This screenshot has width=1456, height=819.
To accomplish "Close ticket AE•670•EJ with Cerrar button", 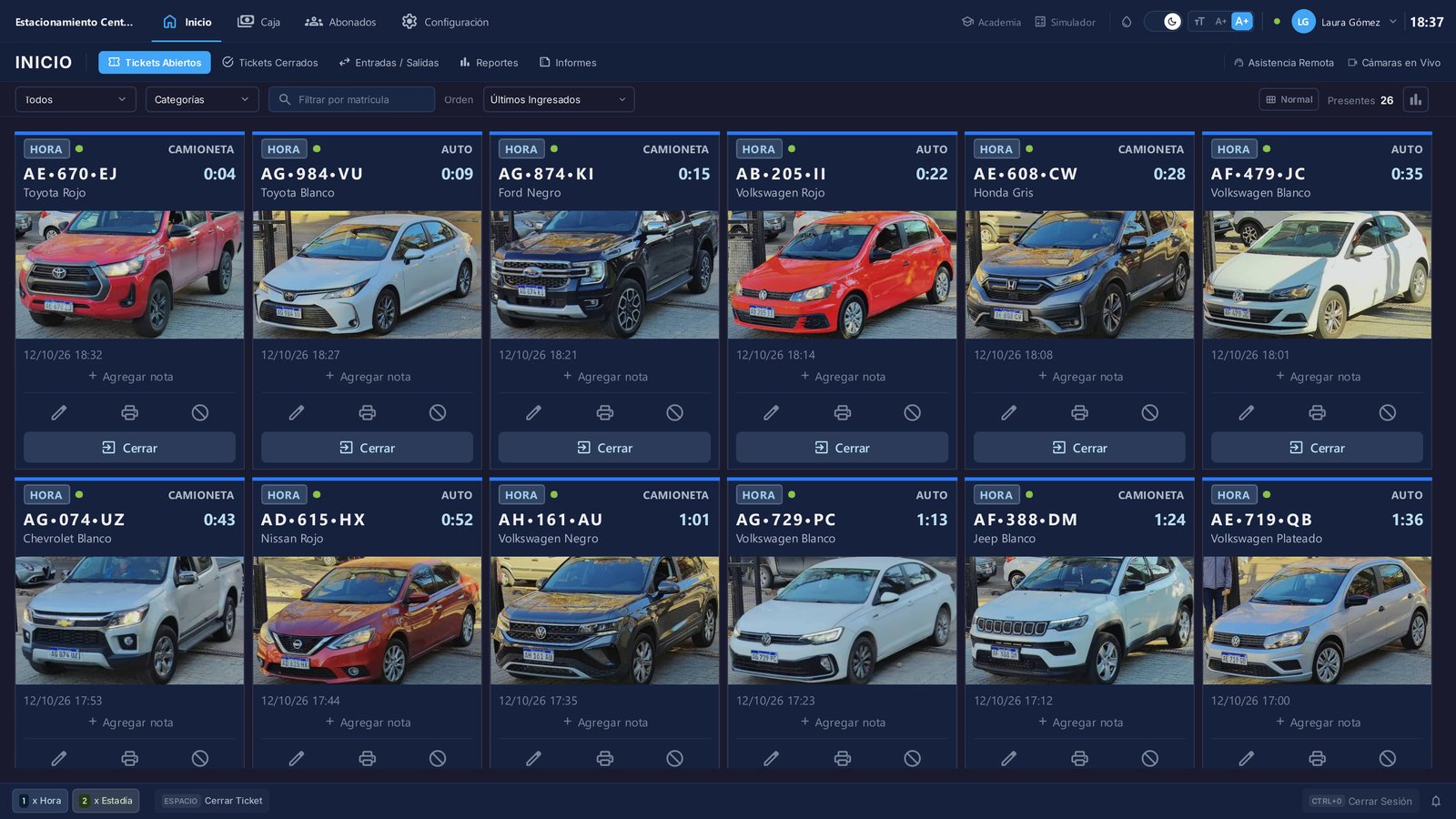I will click(129, 448).
